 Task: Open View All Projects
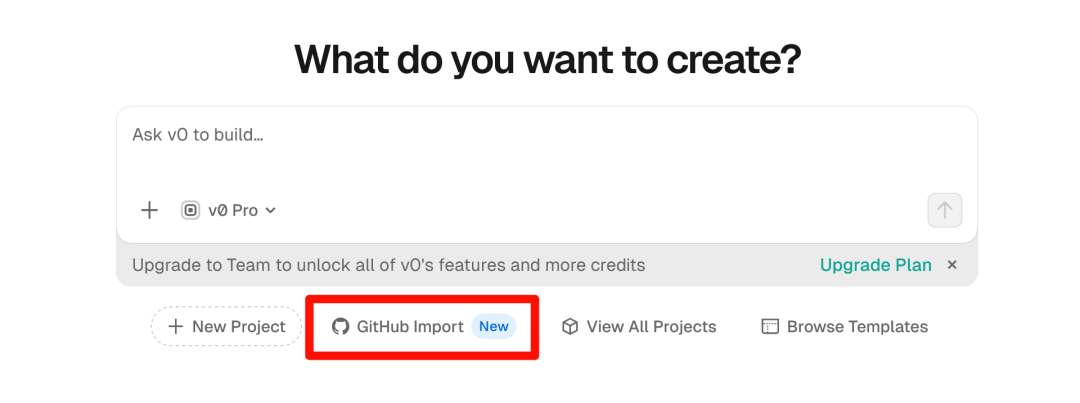651,327
